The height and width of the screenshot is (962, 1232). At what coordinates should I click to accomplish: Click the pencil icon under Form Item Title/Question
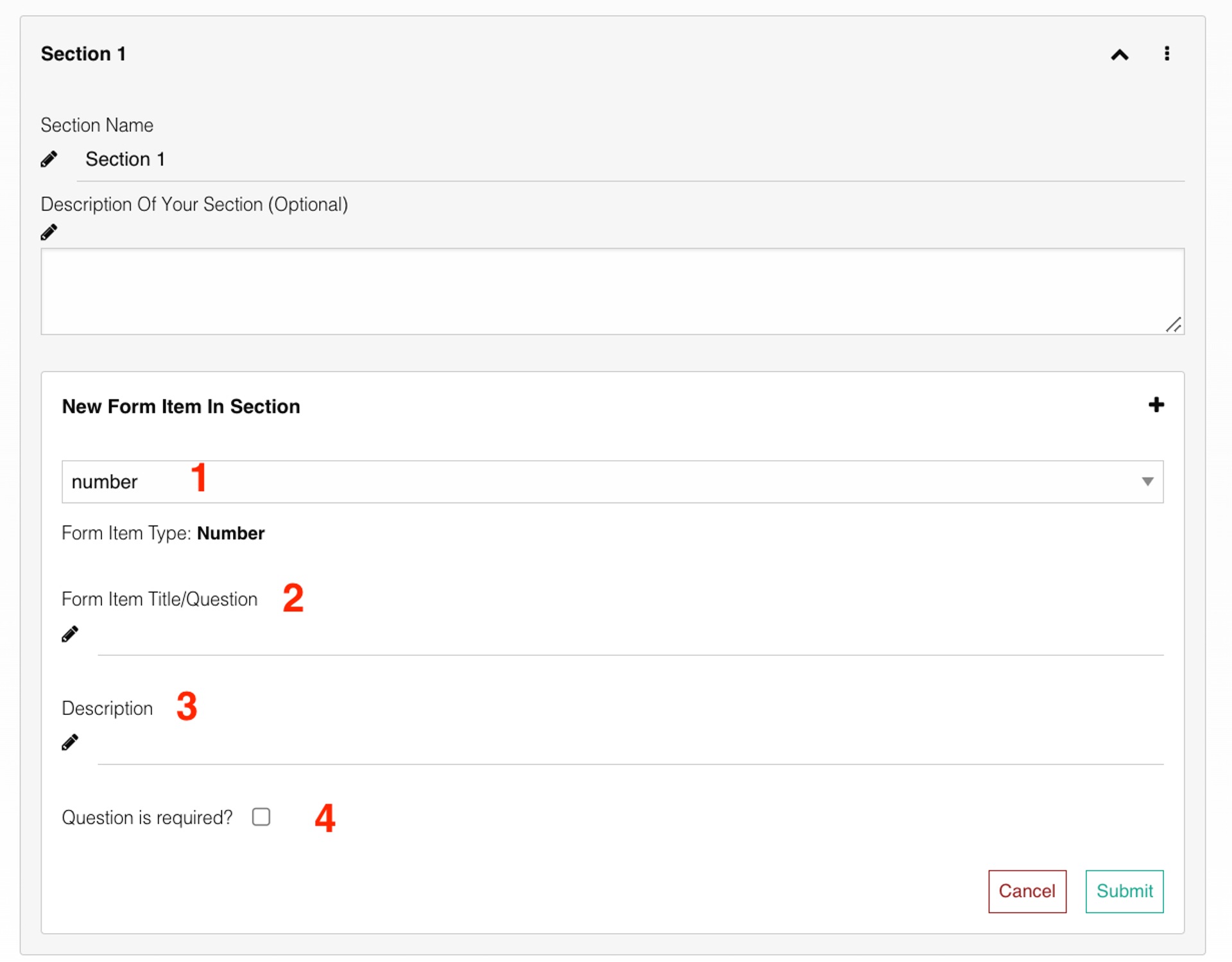tap(70, 634)
